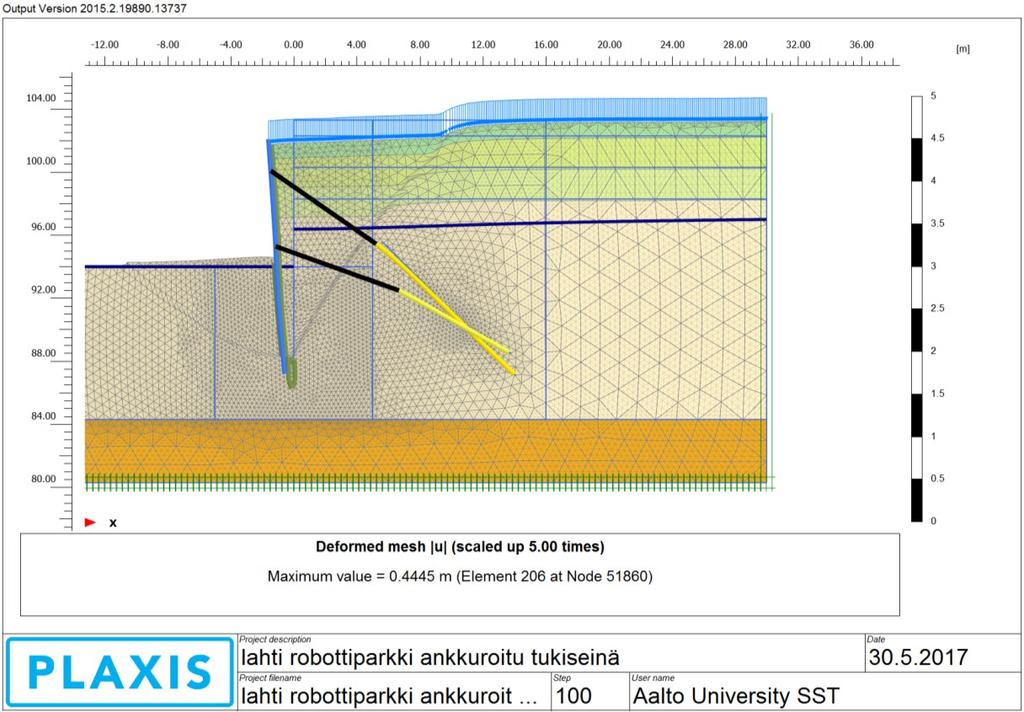Click the scale bar value 2.5

[x=937, y=308]
